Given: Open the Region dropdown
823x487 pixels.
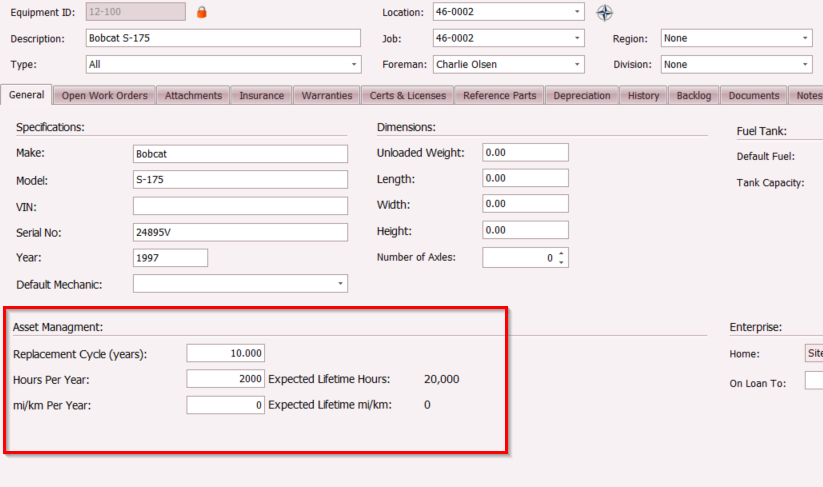Looking at the screenshot, I should 805,38.
